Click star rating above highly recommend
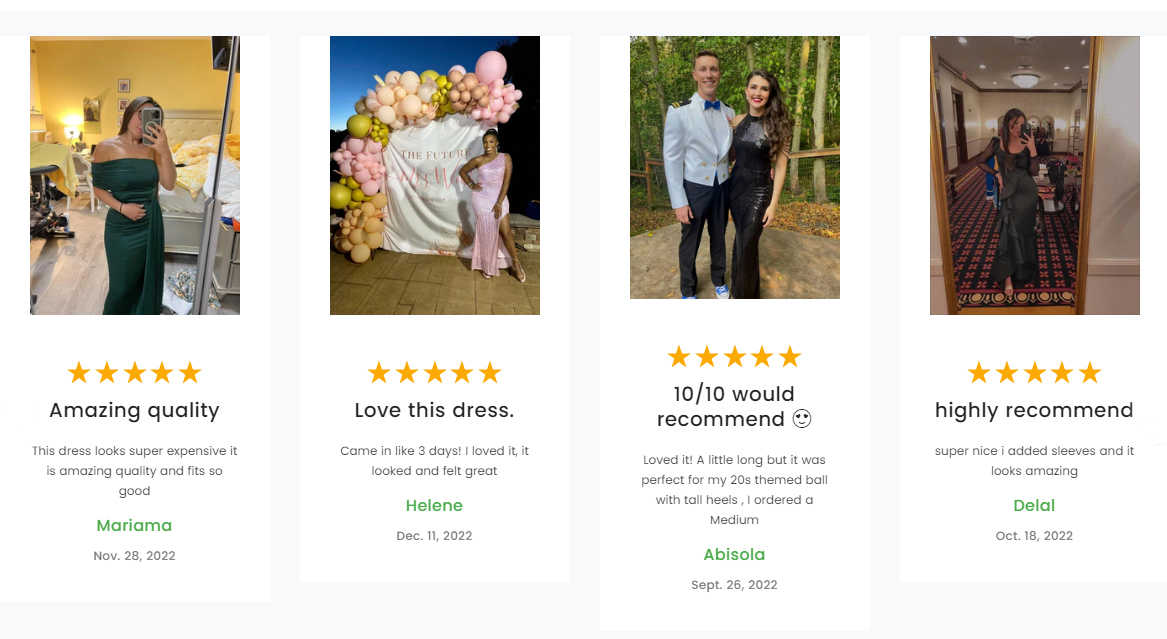 point(1035,372)
